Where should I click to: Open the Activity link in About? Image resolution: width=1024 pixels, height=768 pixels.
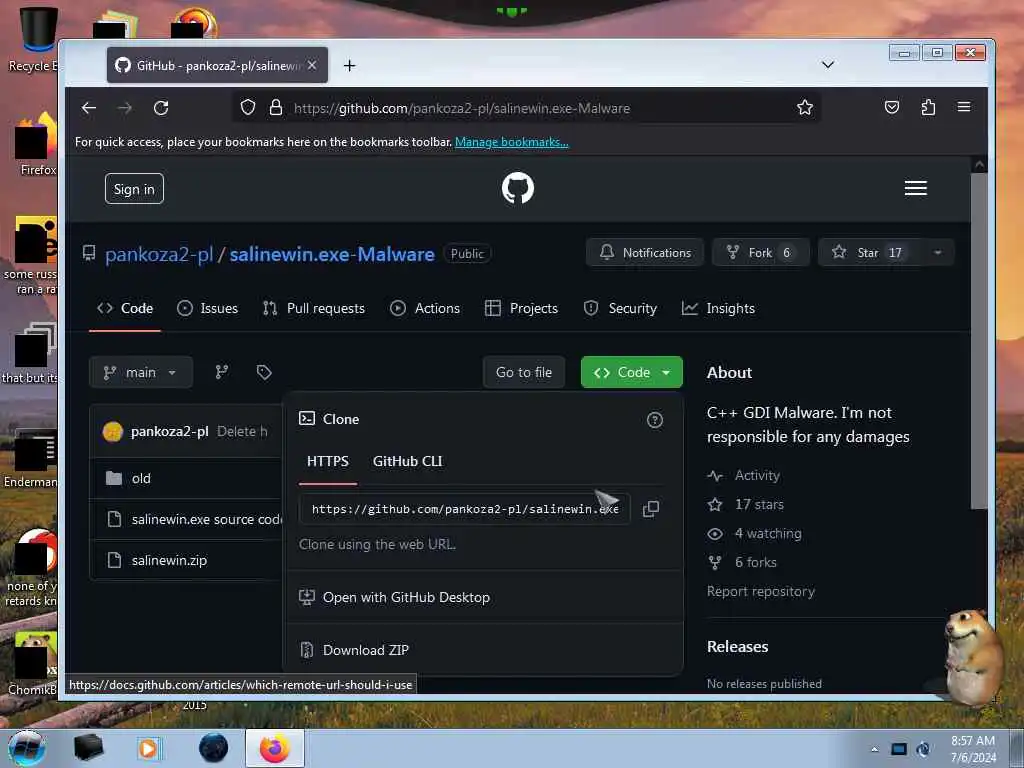click(x=744, y=475)
